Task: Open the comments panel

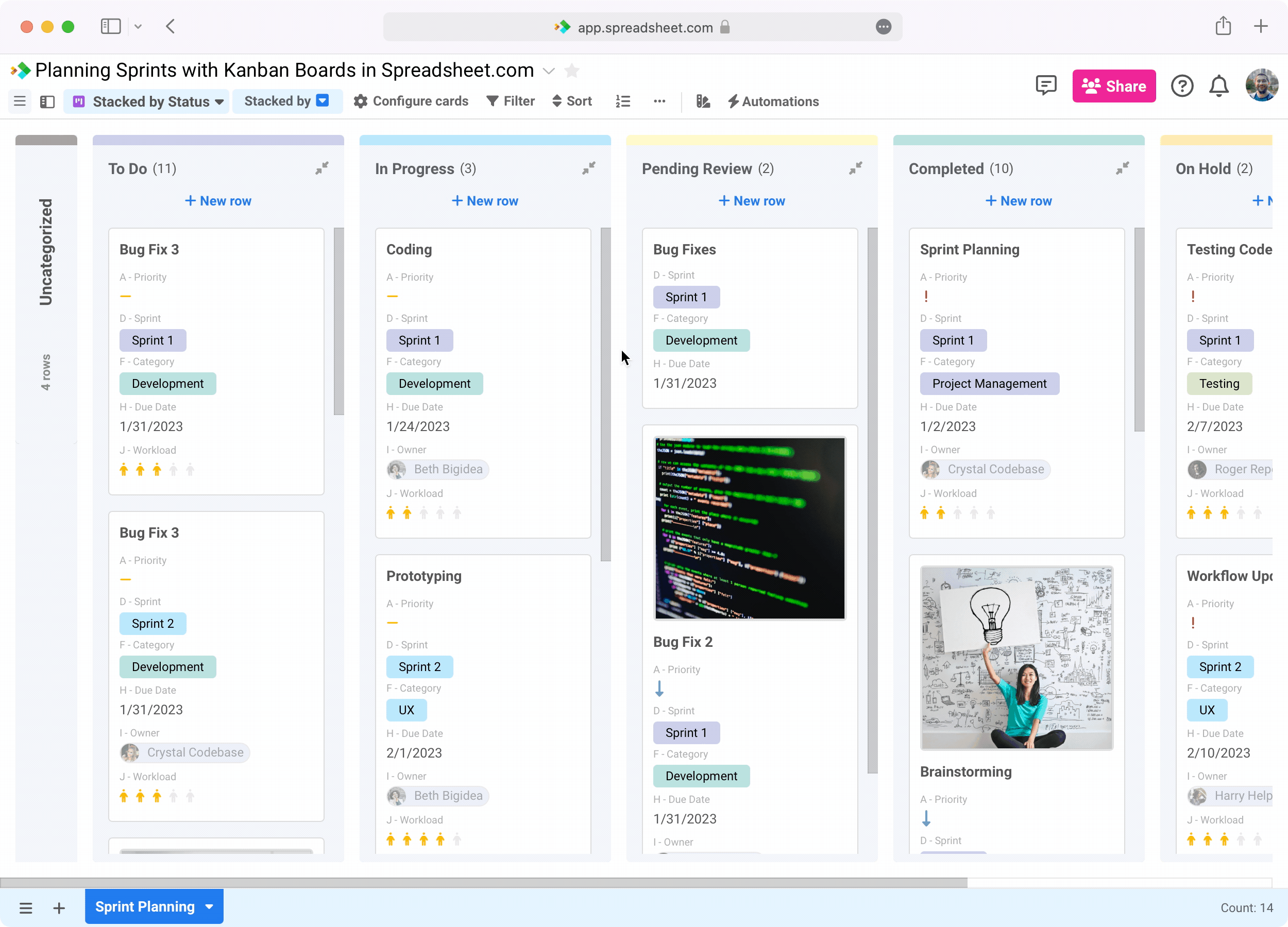Action: pyautogui.click(x=1047, y=85)
